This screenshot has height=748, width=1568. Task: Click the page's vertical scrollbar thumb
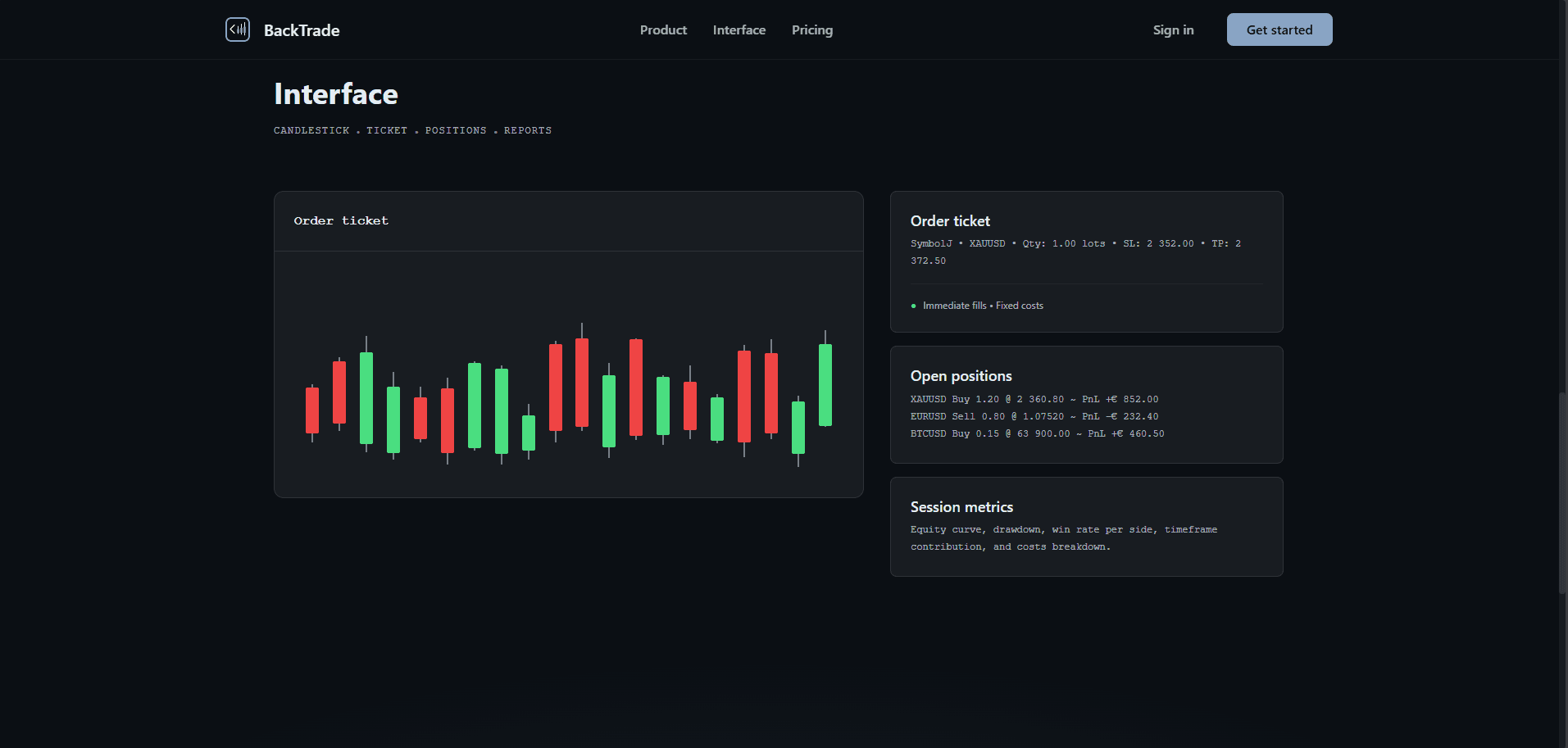pos(1562,492)
